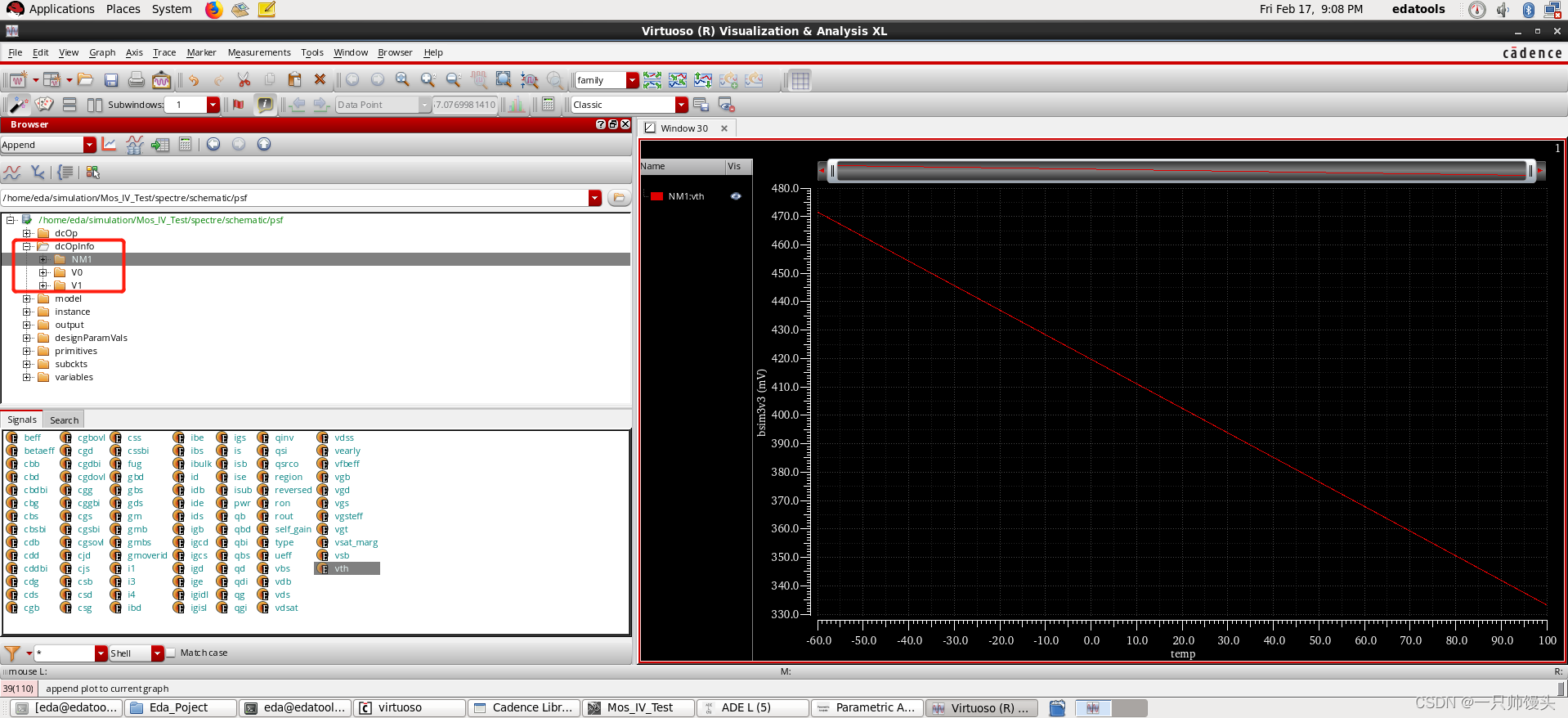Image resolution: width=1568 pixels, height=718 pixels.
Task: Click the magic wand tool icon
Action: click(18, 105)
